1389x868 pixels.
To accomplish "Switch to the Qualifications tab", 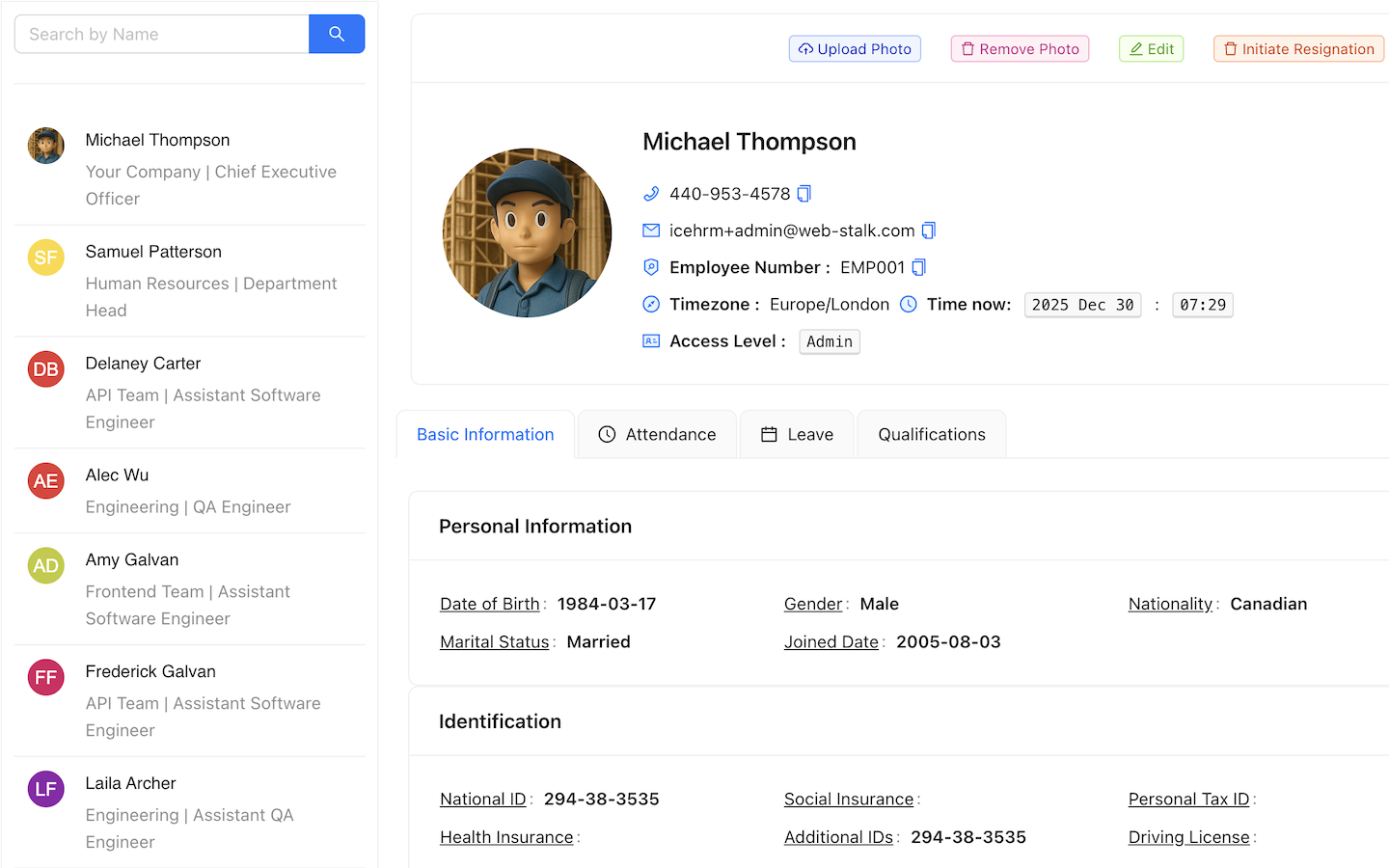I will coord(931,434).
